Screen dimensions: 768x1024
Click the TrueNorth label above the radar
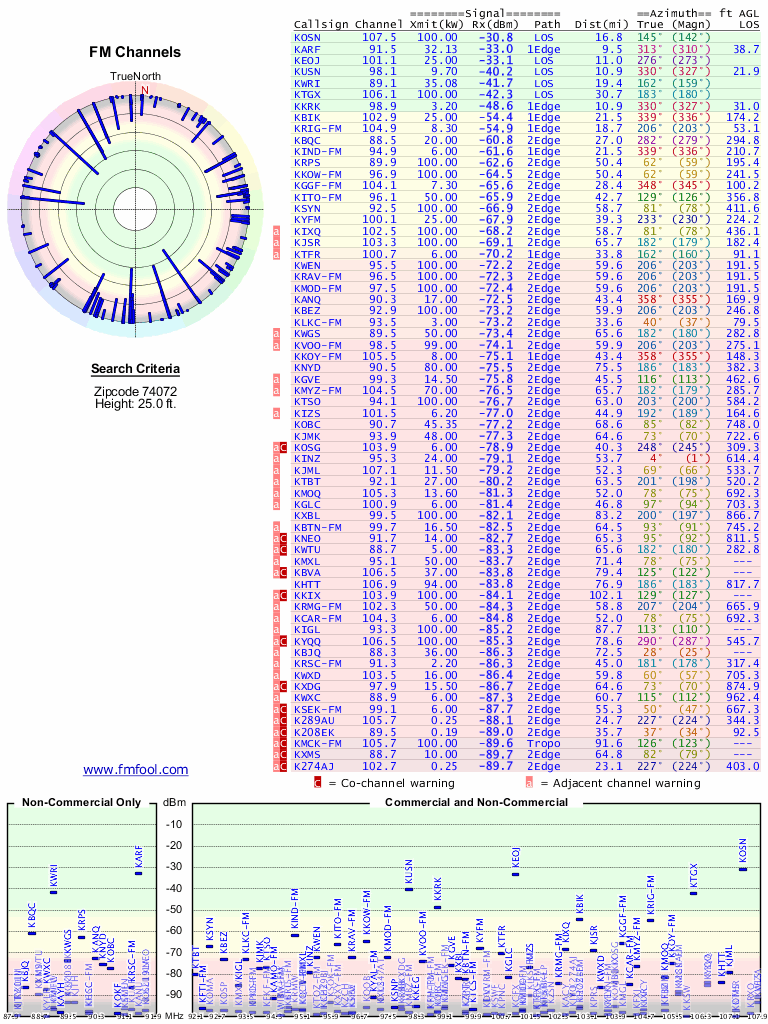click(135, 76)
